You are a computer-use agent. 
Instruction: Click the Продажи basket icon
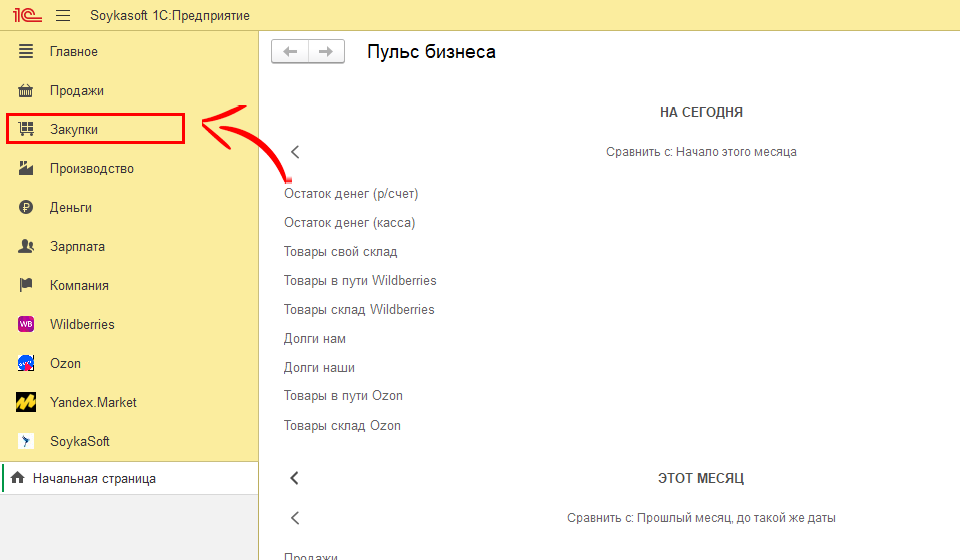27,90
